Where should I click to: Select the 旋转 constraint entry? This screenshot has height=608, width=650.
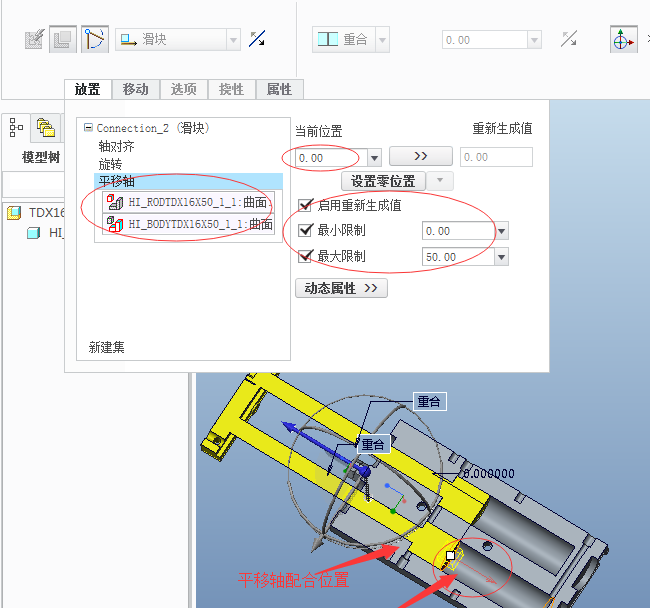(x=110, y=165)
